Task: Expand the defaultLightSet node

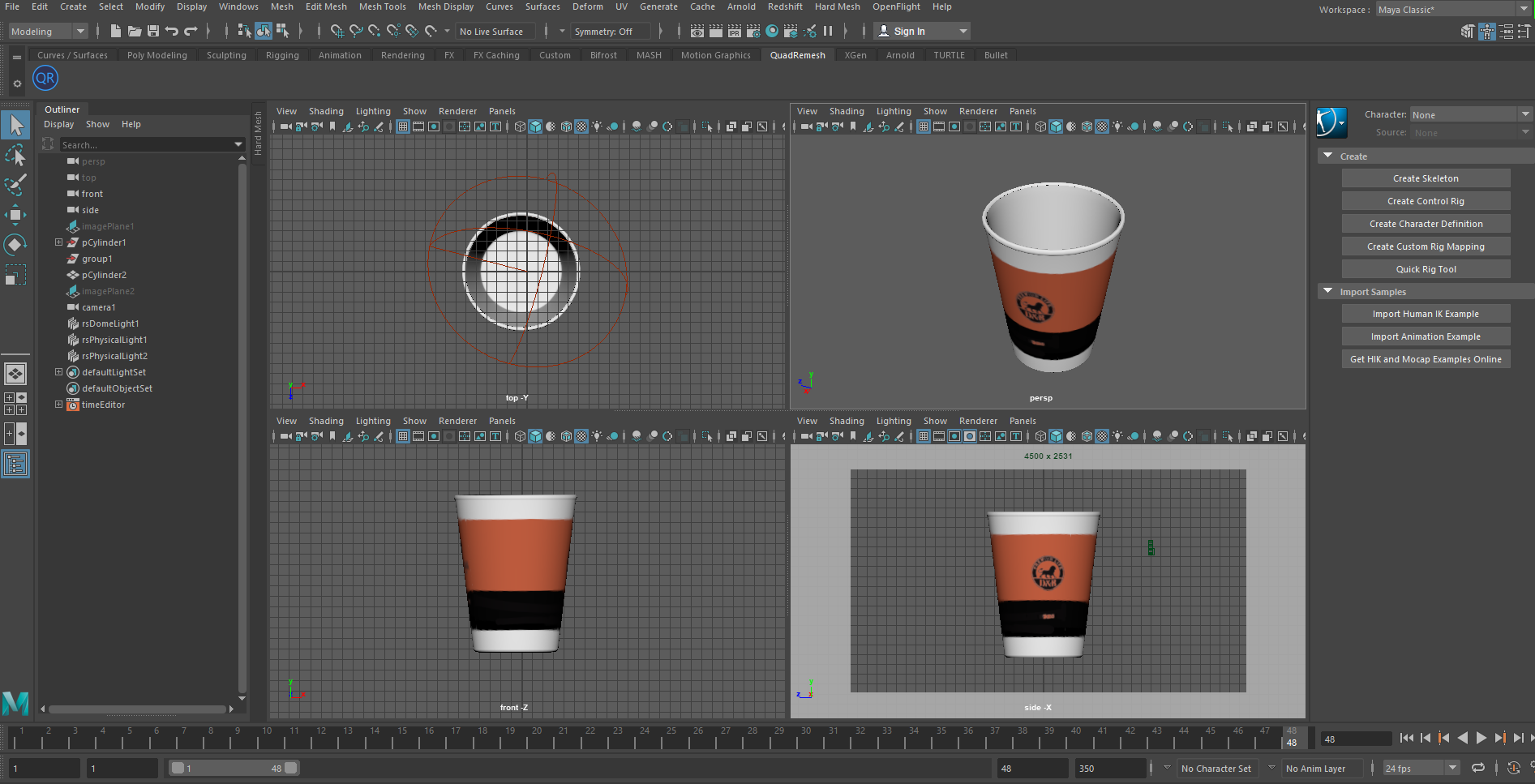Action: (x=58, y=372)
